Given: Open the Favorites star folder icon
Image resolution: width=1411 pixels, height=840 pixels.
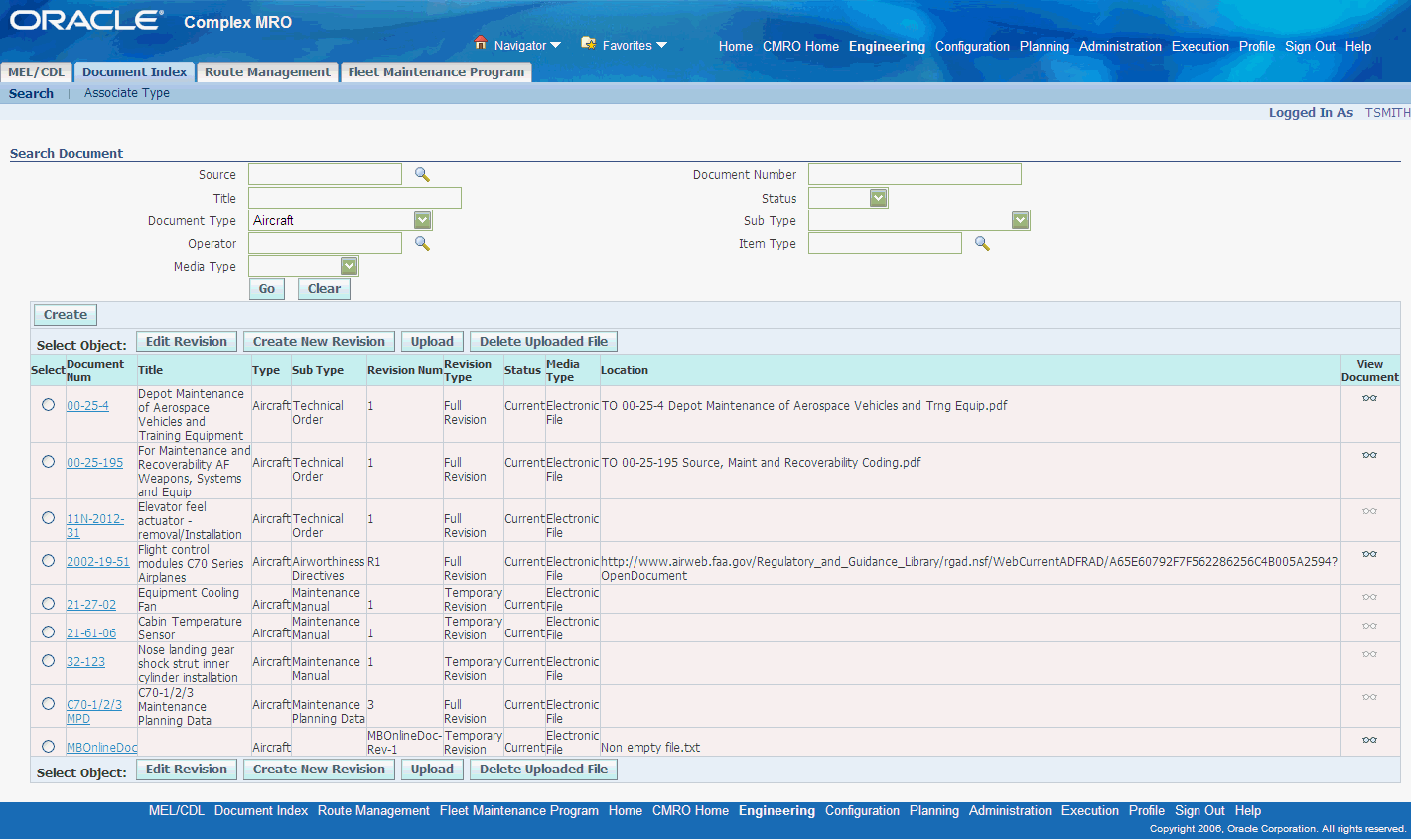Looking at the screenshot, I should (588, 43).
